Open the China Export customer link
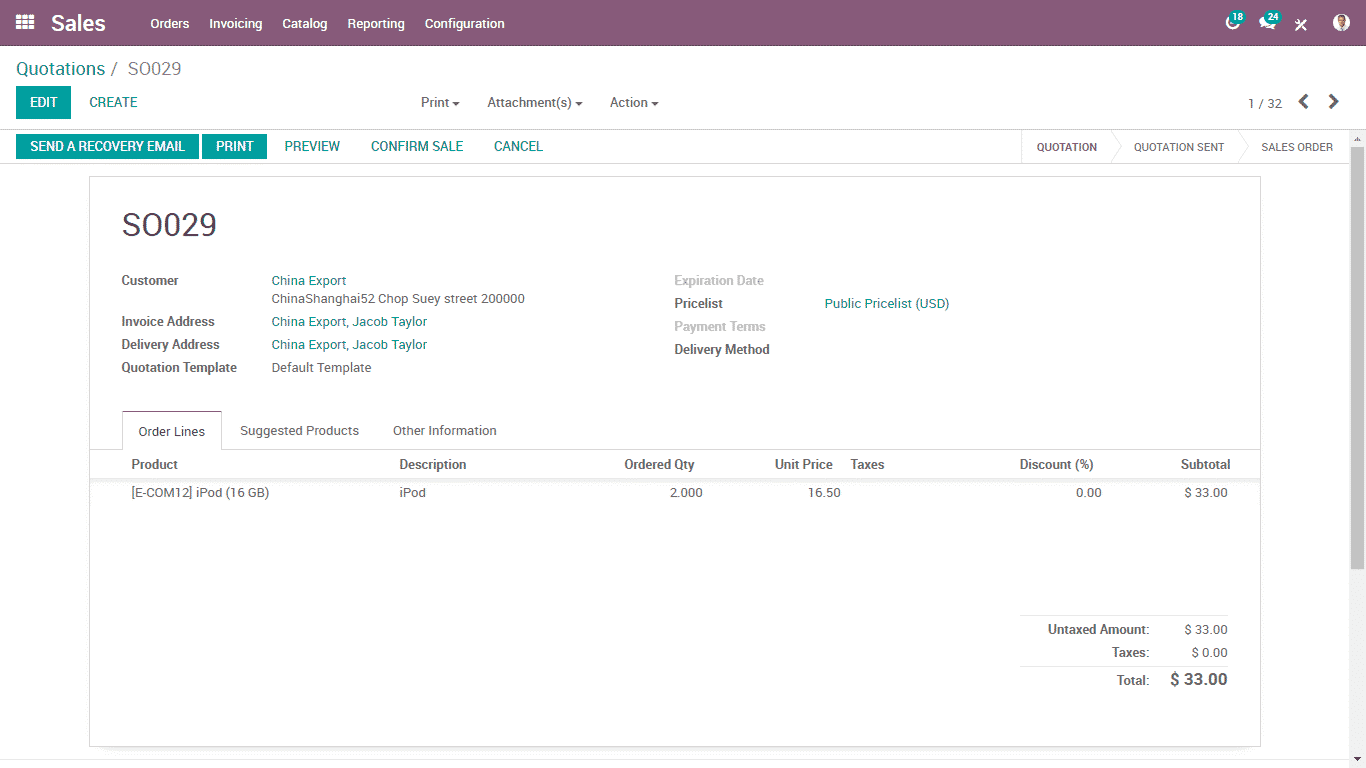1366x768 pixels. coord(309,281)
